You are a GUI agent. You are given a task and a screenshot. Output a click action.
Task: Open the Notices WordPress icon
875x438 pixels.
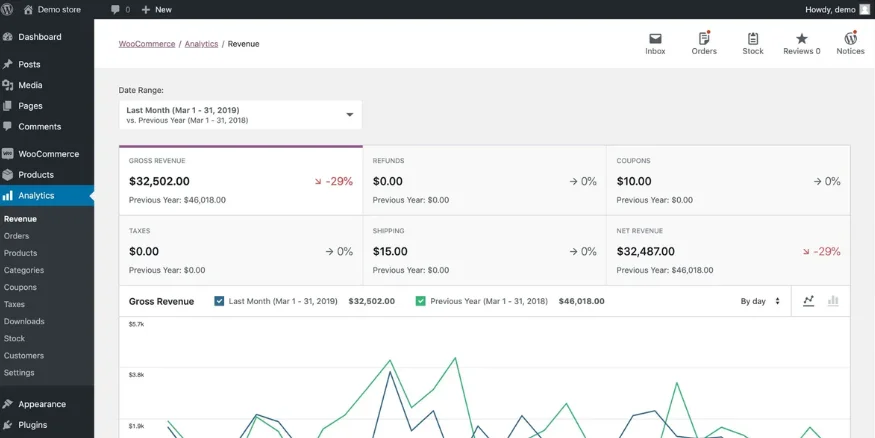[x=850, y=38]
